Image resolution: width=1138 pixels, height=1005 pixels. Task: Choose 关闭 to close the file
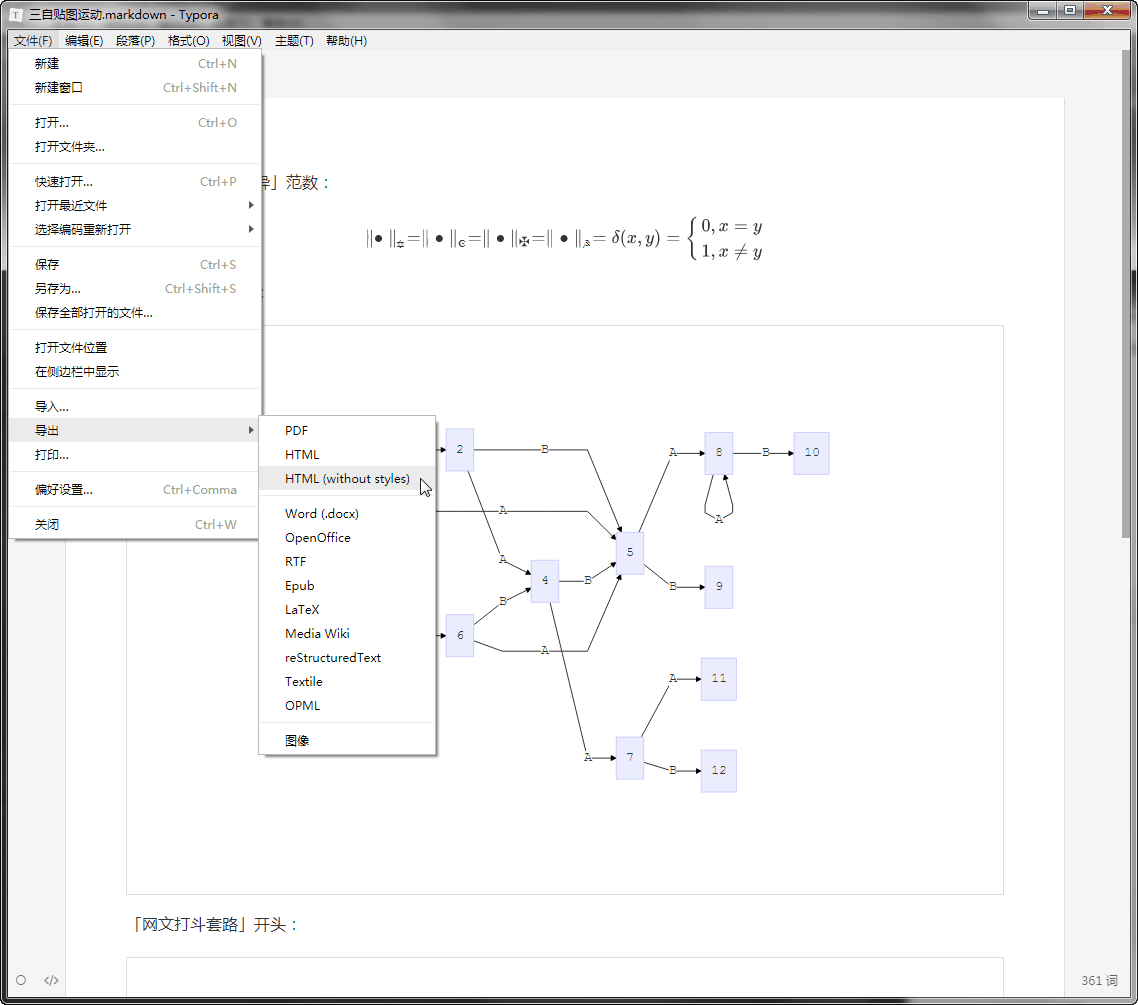click(135, 525)
